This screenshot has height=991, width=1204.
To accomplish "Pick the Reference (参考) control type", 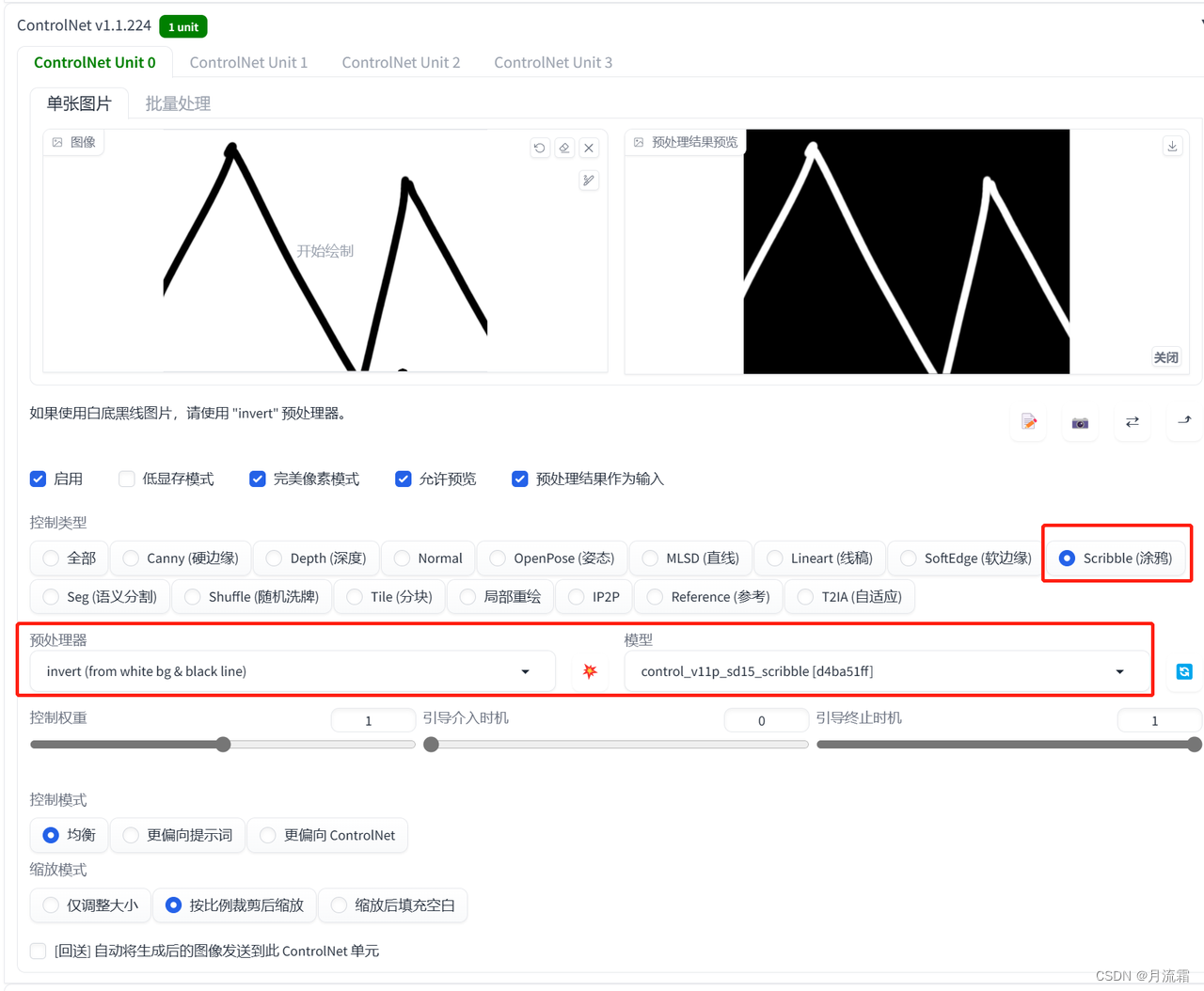I will 708,596.
